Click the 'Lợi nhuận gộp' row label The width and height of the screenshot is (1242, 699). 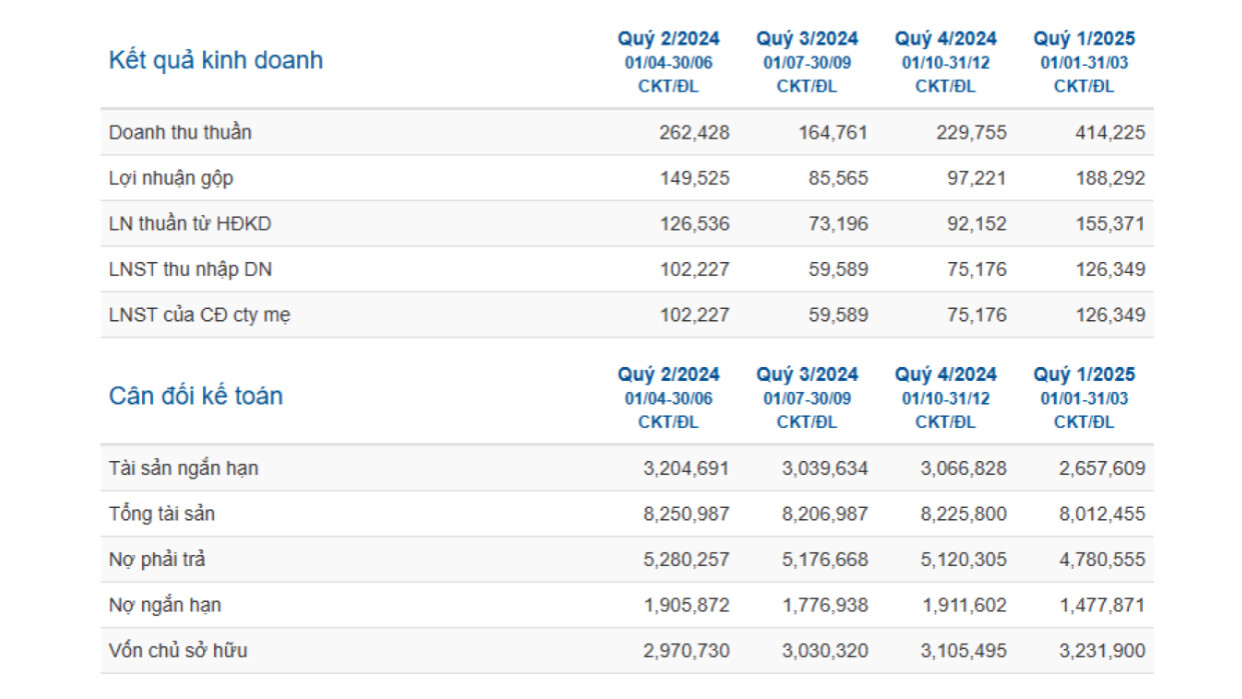[x=171, y=178]
